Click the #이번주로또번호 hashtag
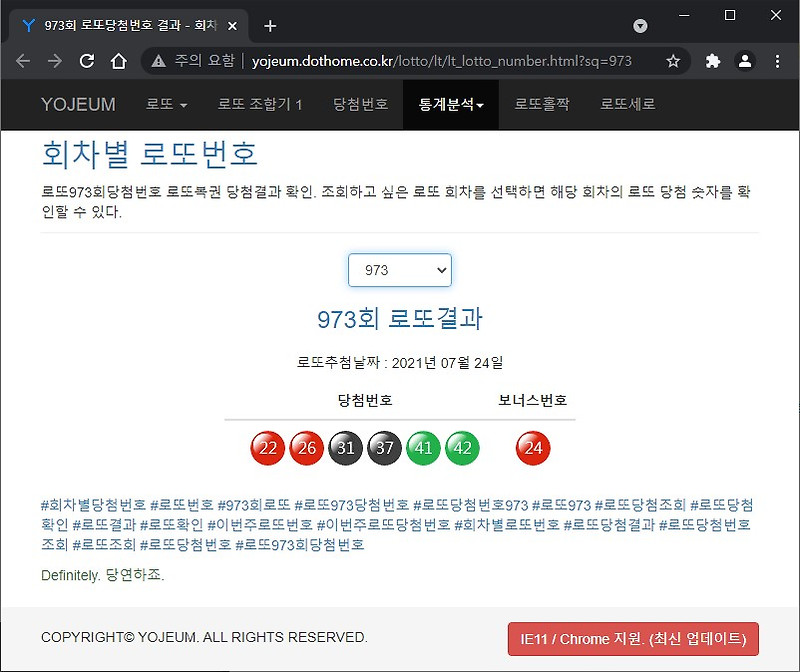800x672 pixels. click(260, 525)
